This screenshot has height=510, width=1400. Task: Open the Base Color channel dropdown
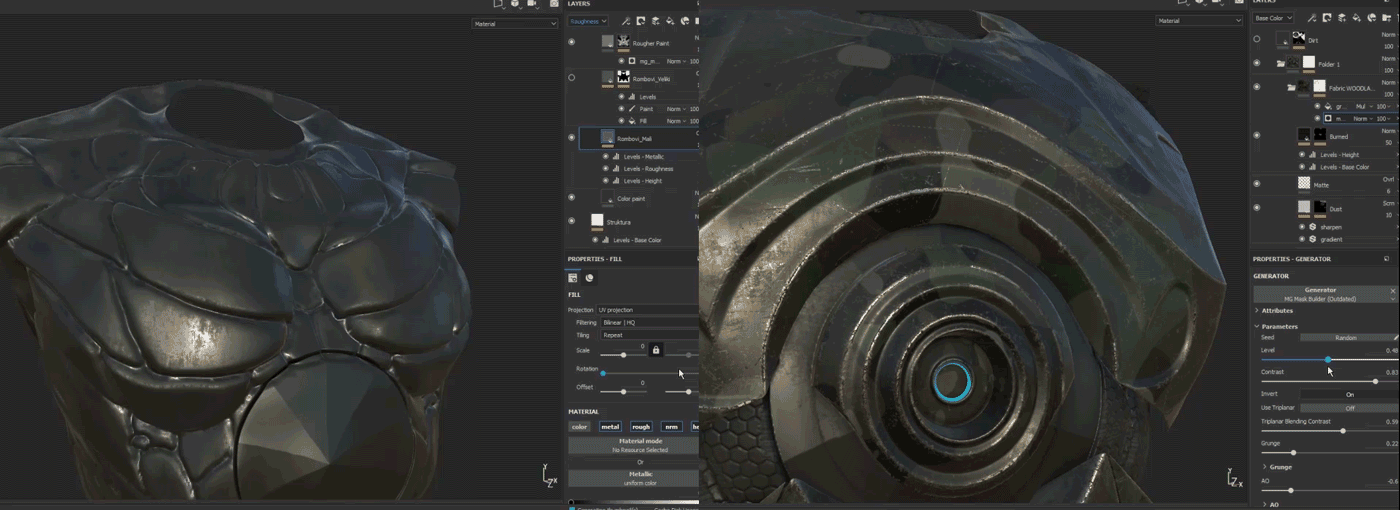click(1274, 18)
